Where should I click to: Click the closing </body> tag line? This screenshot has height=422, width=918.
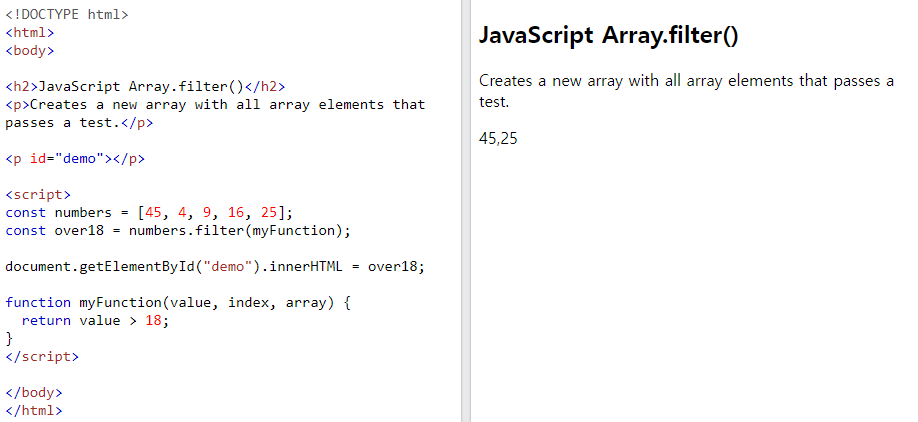coord(34,393)
